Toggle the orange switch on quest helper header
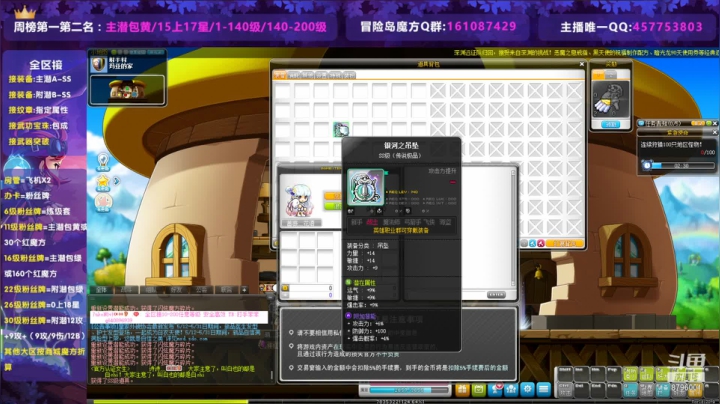The height and width of the screenshot is (404, 720). 698,123
